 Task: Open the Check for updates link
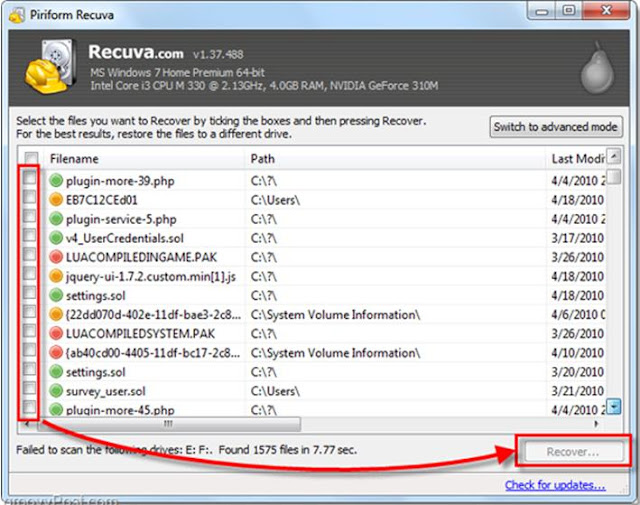tap(555, 485)
